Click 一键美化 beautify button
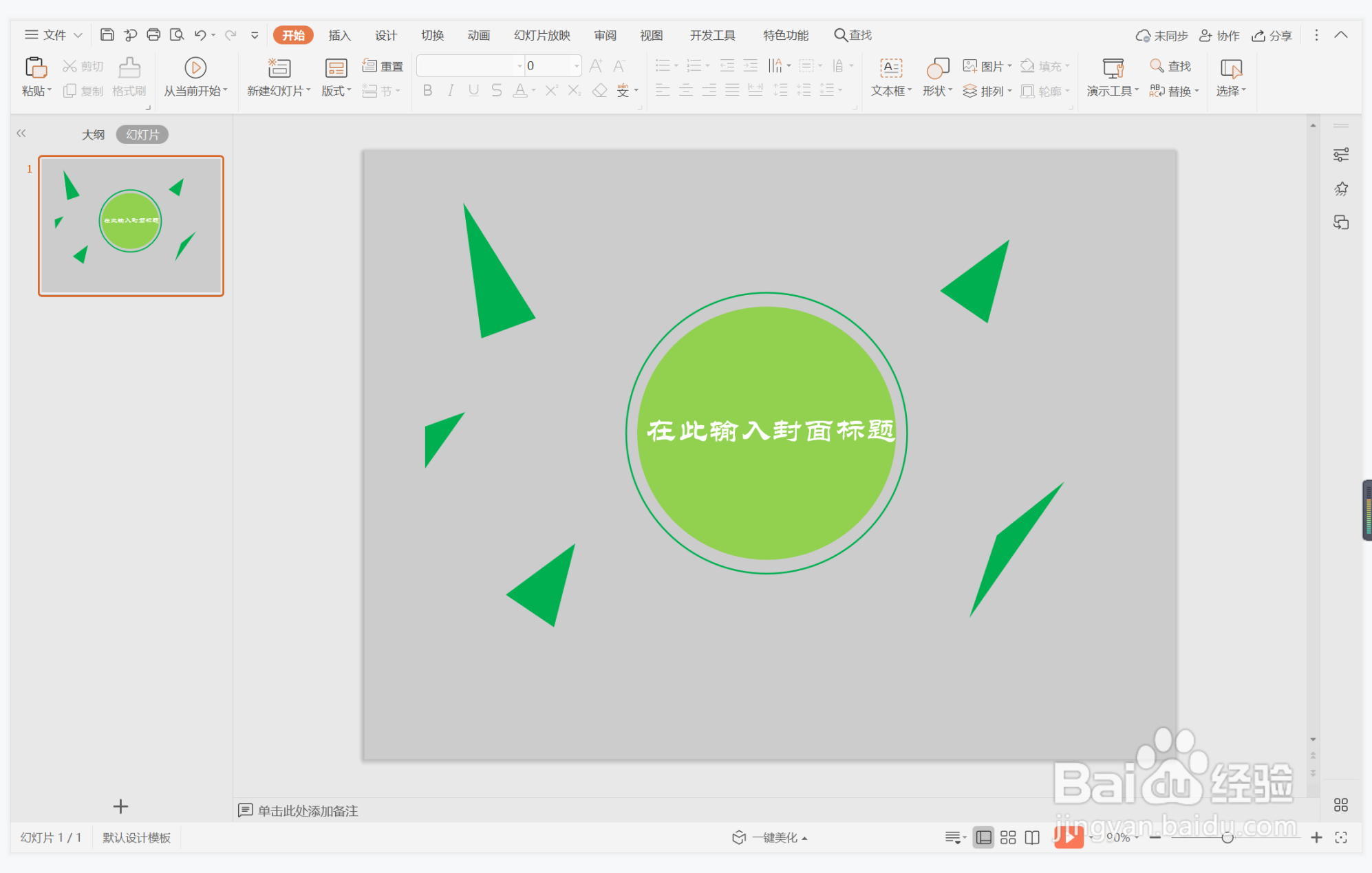 [771, 837]
